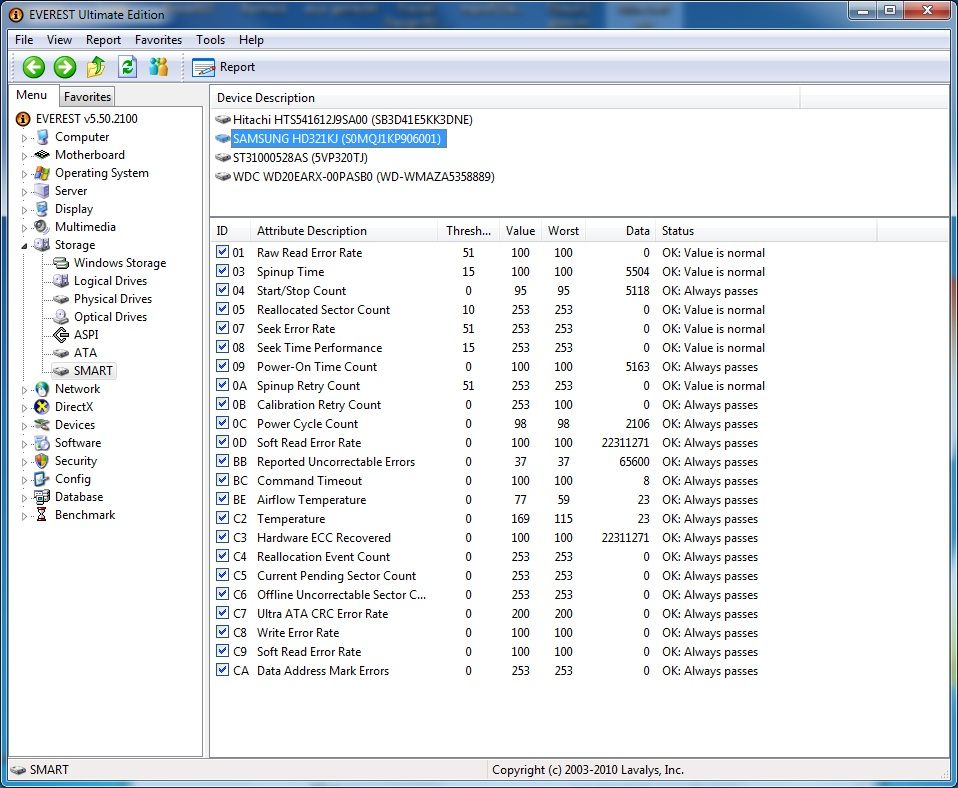
Task: Expand the Operating System node
Action: point(24,174)
